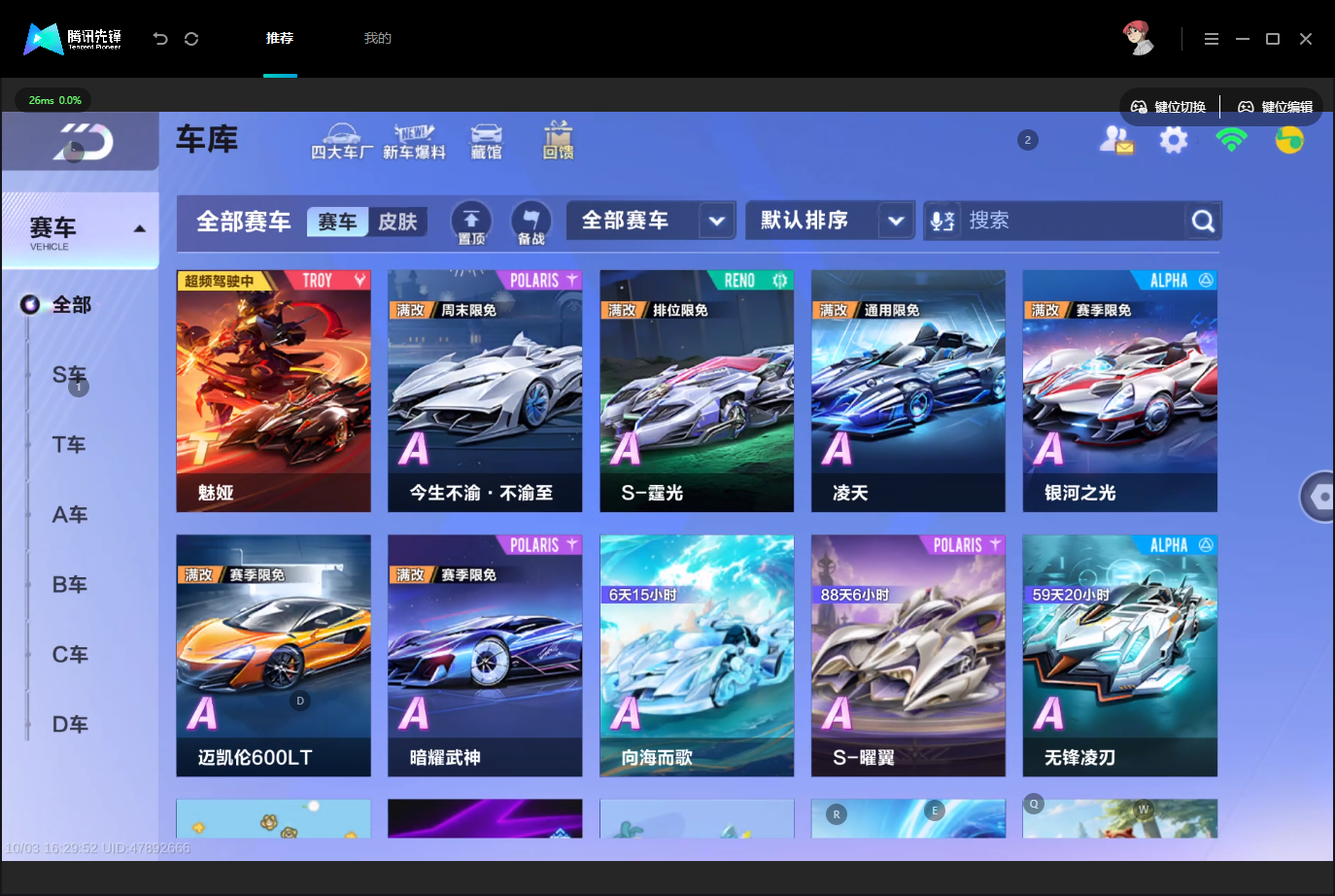
Task: Click the 备战 battle prep button
Action: tap(531, 223)
